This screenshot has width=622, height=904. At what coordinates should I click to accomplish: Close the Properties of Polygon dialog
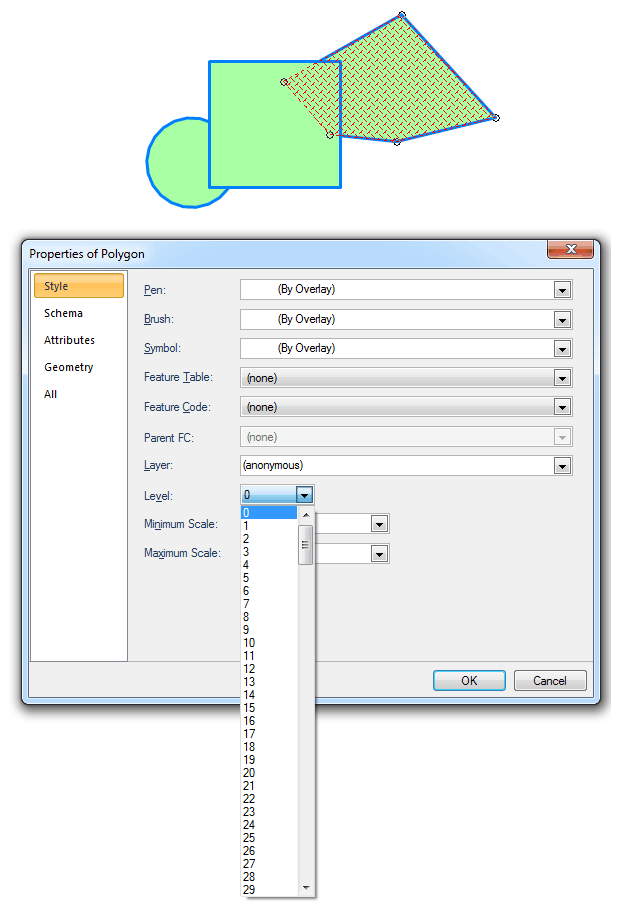click(x=570, y=249)
